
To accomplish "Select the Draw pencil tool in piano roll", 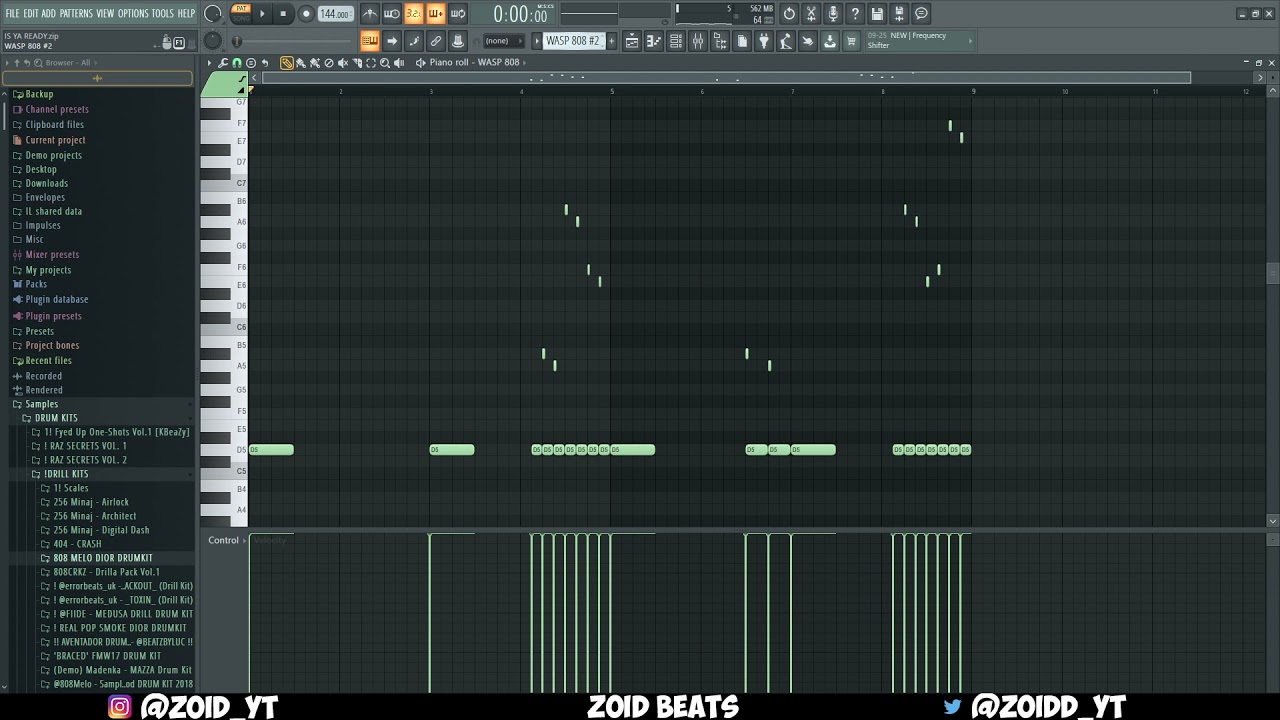I will pyautogui.click(x=287, y=63).
